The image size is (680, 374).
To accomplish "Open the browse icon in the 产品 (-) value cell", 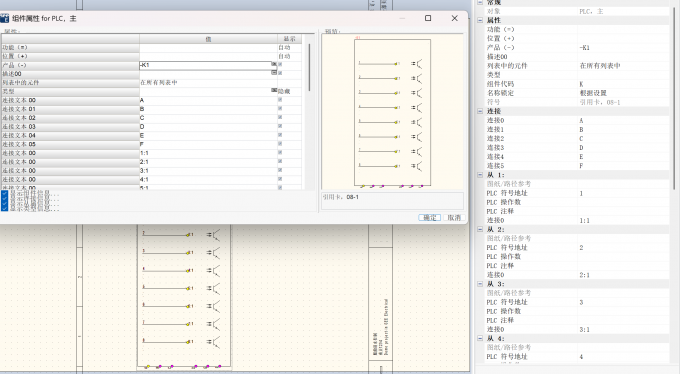I will [274, 64].
